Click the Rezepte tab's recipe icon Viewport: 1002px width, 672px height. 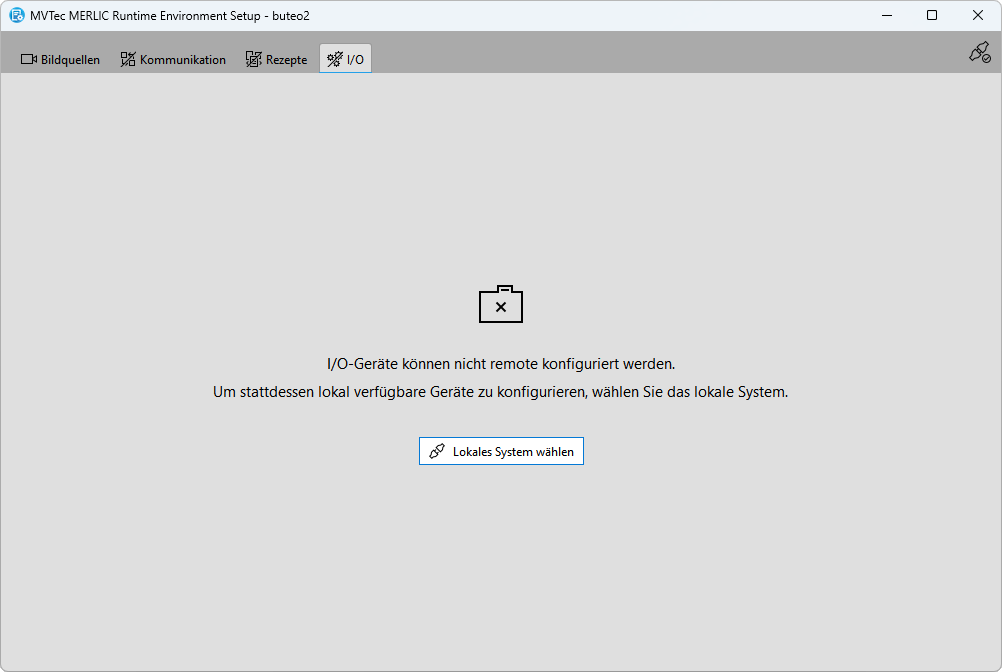(x=254, y=59)
